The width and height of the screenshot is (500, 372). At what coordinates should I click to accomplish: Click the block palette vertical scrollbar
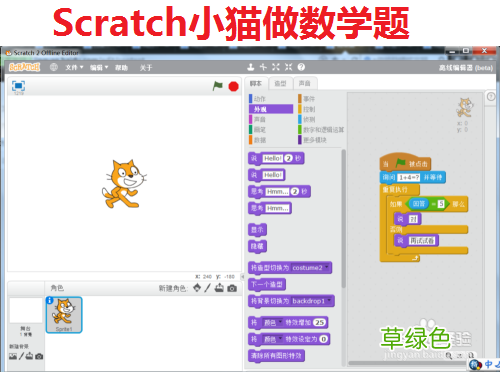(x=343, y=218)
